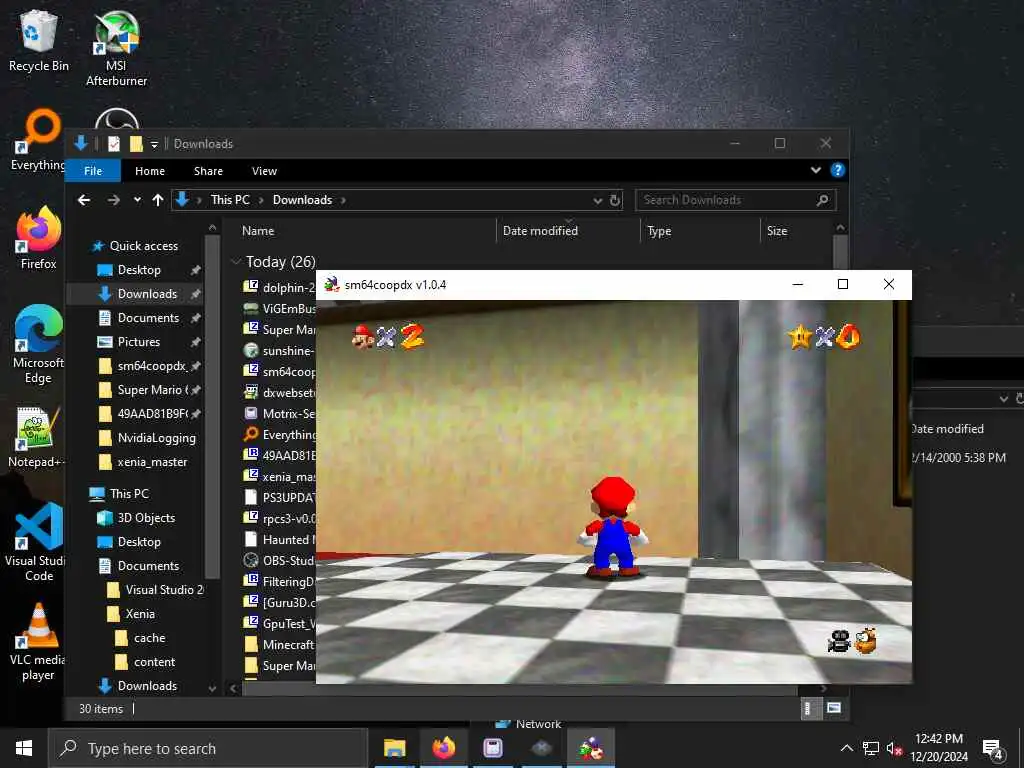Select NvidiaLogging folder in sidebar
Image resolution: width=1024 pixels, height=768 pixels.
(x=156, y=438)
